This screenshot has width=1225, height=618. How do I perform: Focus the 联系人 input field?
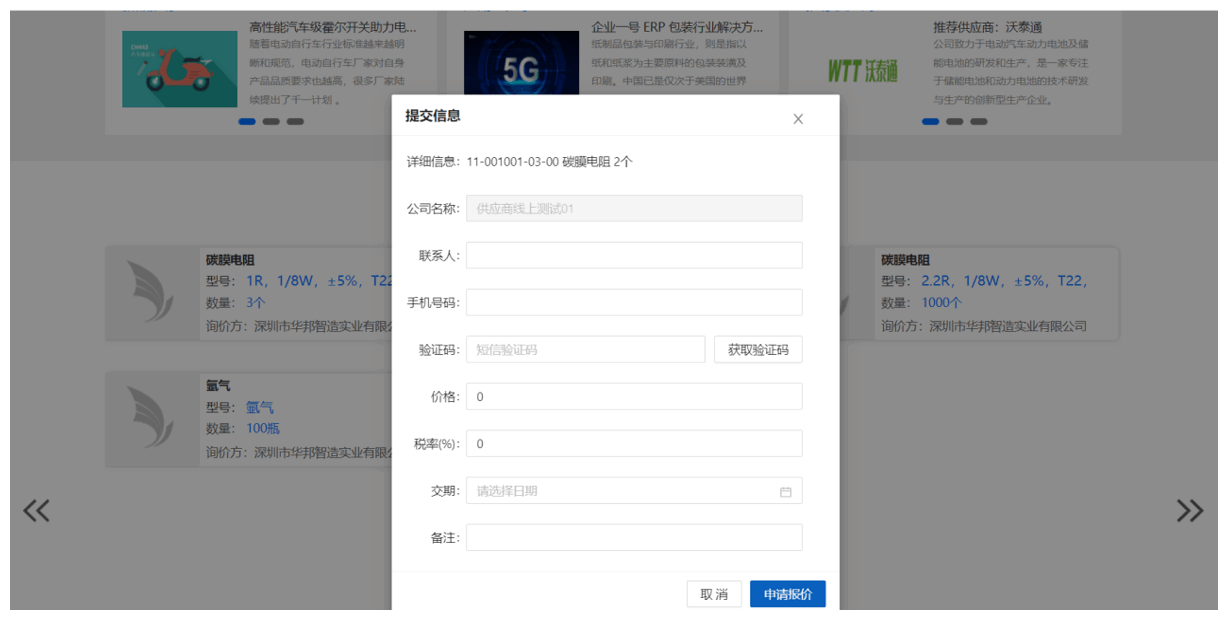coord(634,255)
